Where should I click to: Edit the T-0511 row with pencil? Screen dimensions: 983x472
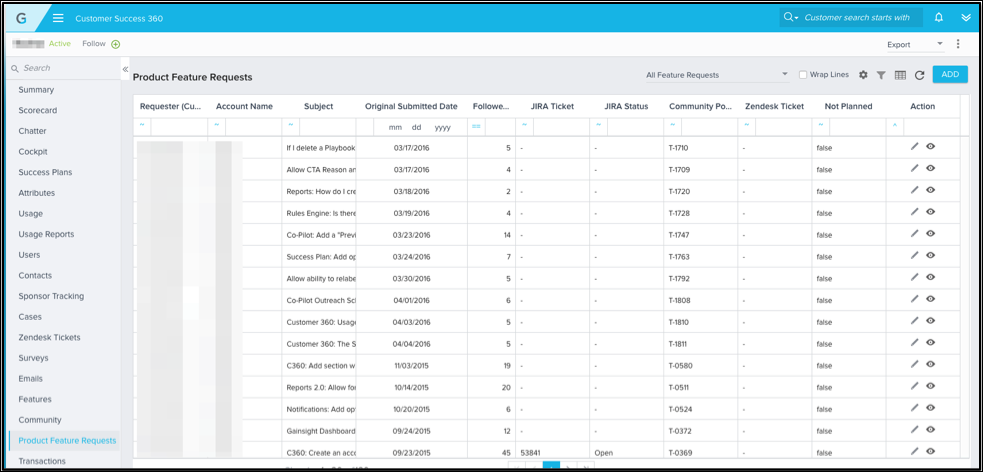click(x=914, y=385)
